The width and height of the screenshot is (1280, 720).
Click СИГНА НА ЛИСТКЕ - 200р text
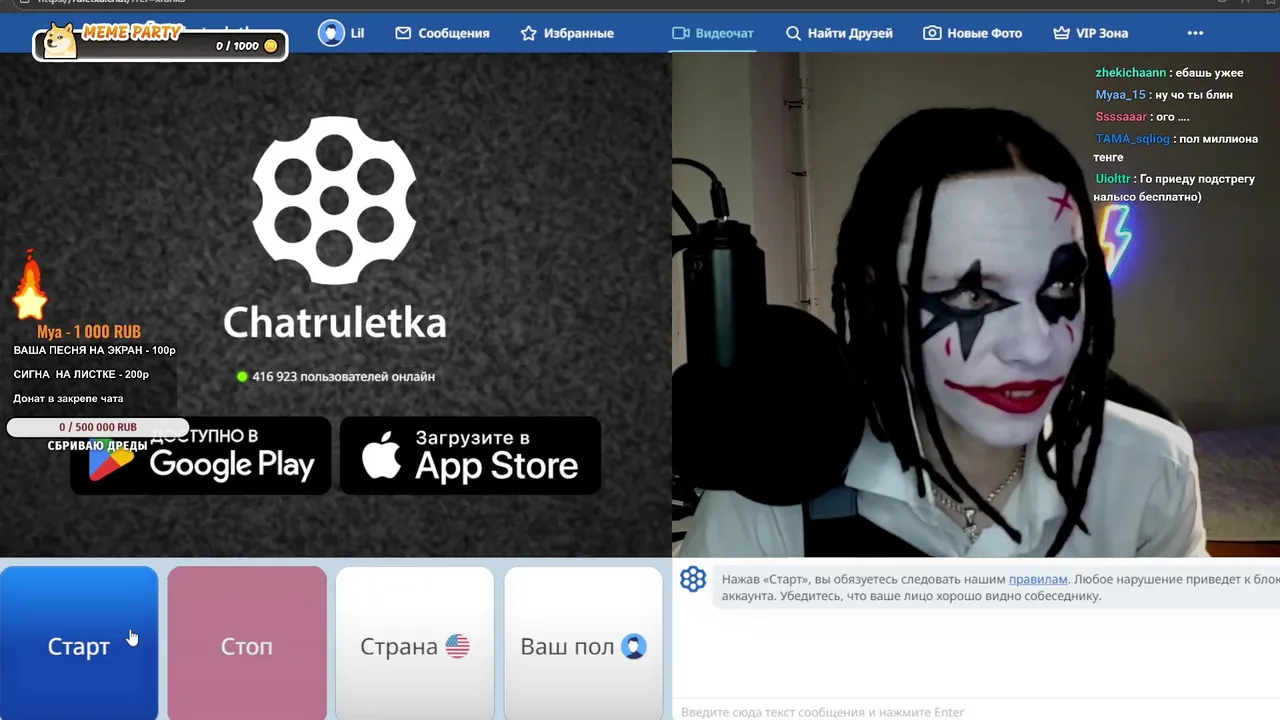(81, 375)
